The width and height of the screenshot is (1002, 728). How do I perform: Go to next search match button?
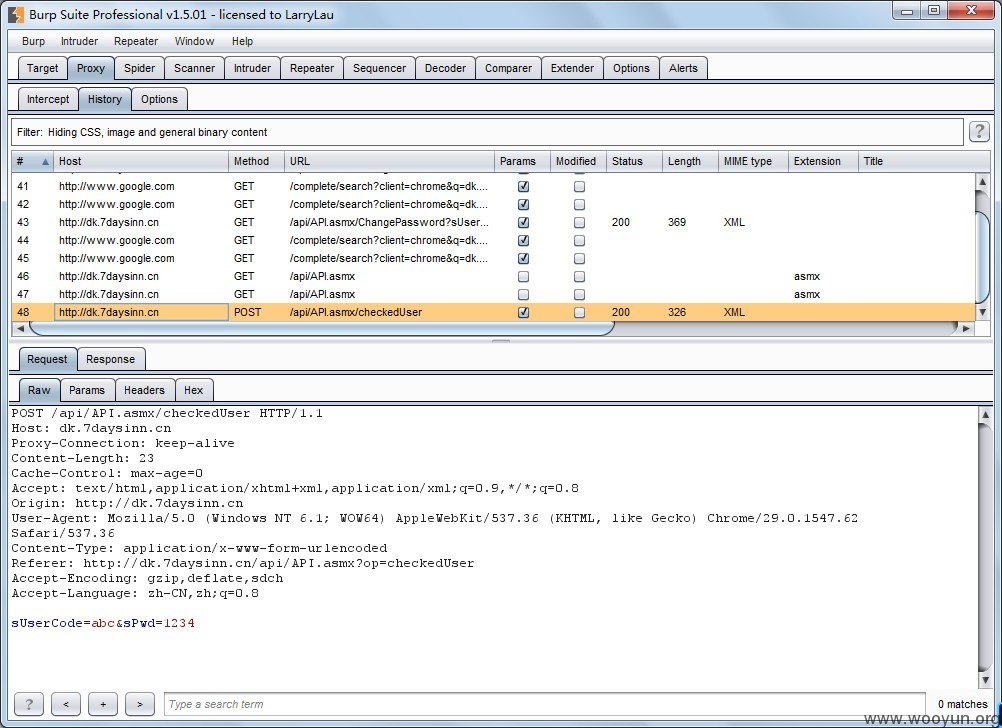(x=140, y=704)
